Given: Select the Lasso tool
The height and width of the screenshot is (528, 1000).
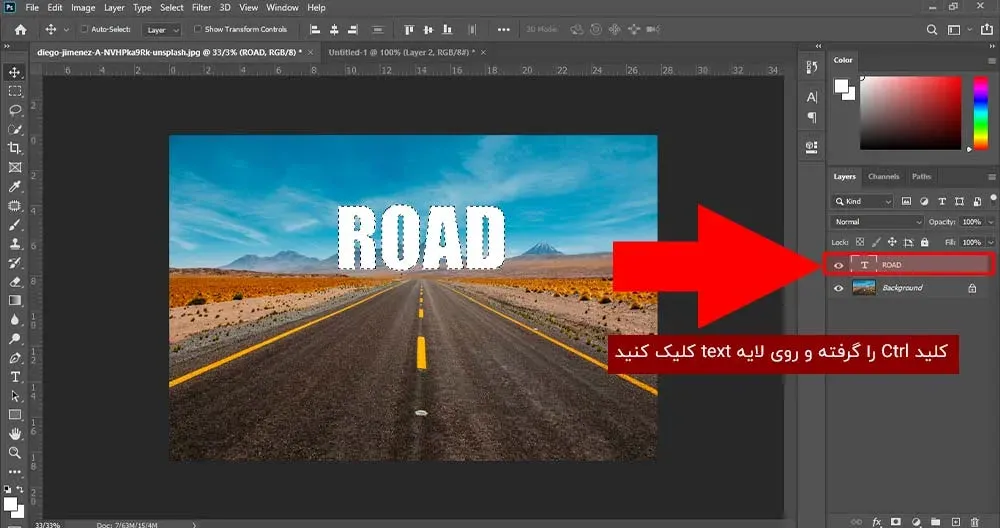Looking at the screenshot, I should click(15, 110).
